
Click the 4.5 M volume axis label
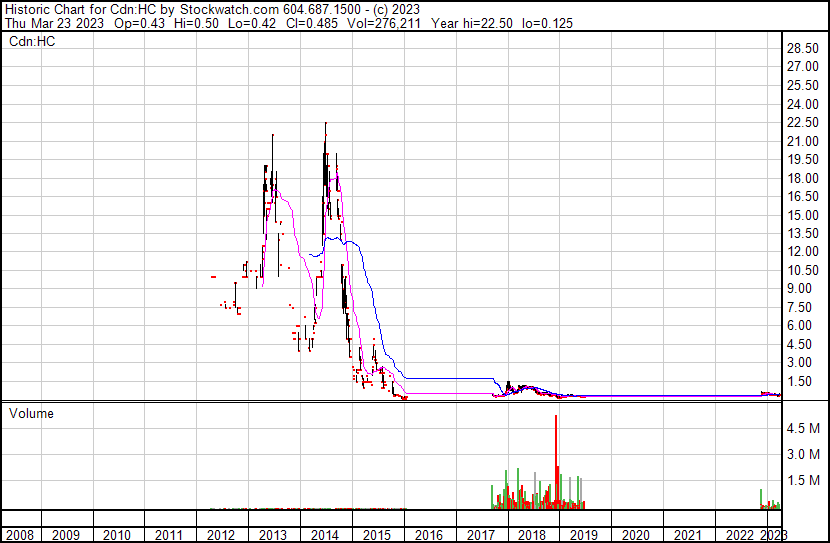[803, 428]
